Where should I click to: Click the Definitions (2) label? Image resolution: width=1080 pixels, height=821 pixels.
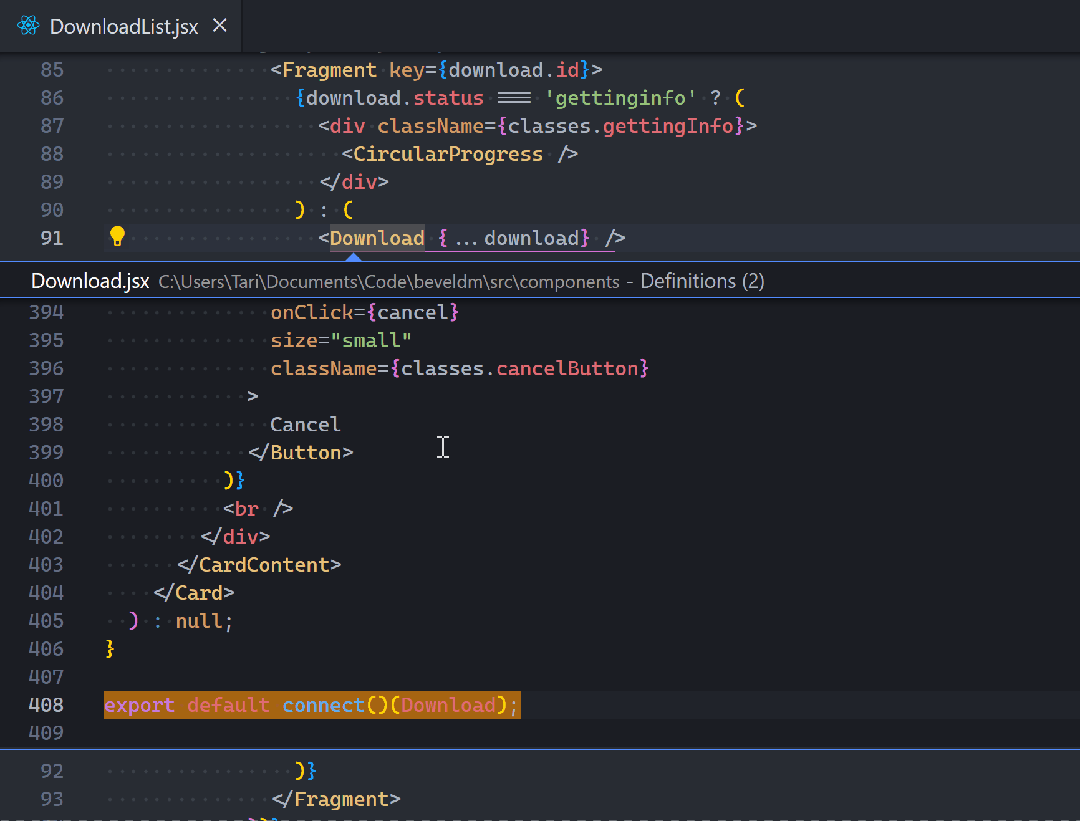pyautogui.click(x=702, y=281)
